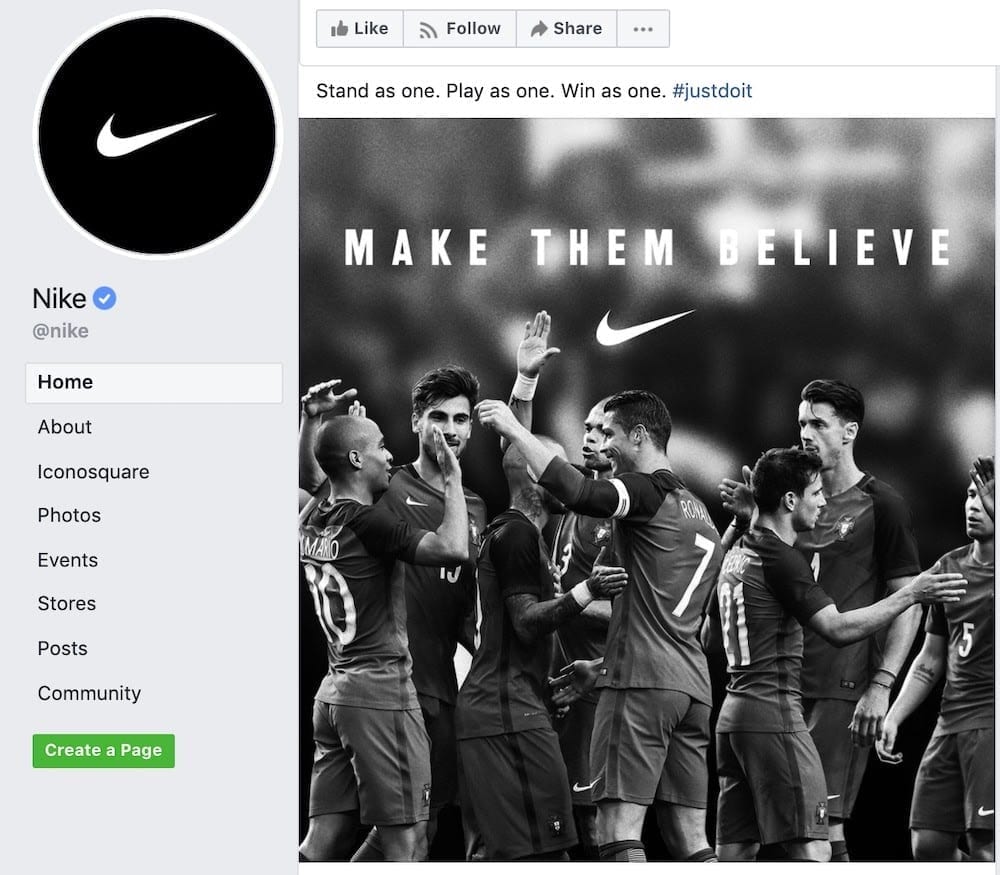
Task: Click the @nike username
Action: 60,331
